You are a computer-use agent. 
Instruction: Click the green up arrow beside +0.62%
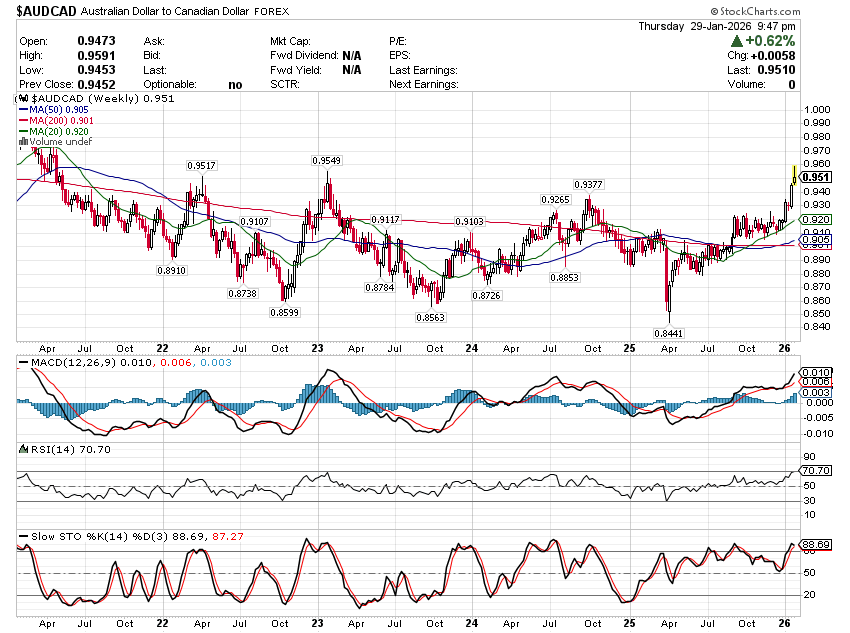(736, 41)
